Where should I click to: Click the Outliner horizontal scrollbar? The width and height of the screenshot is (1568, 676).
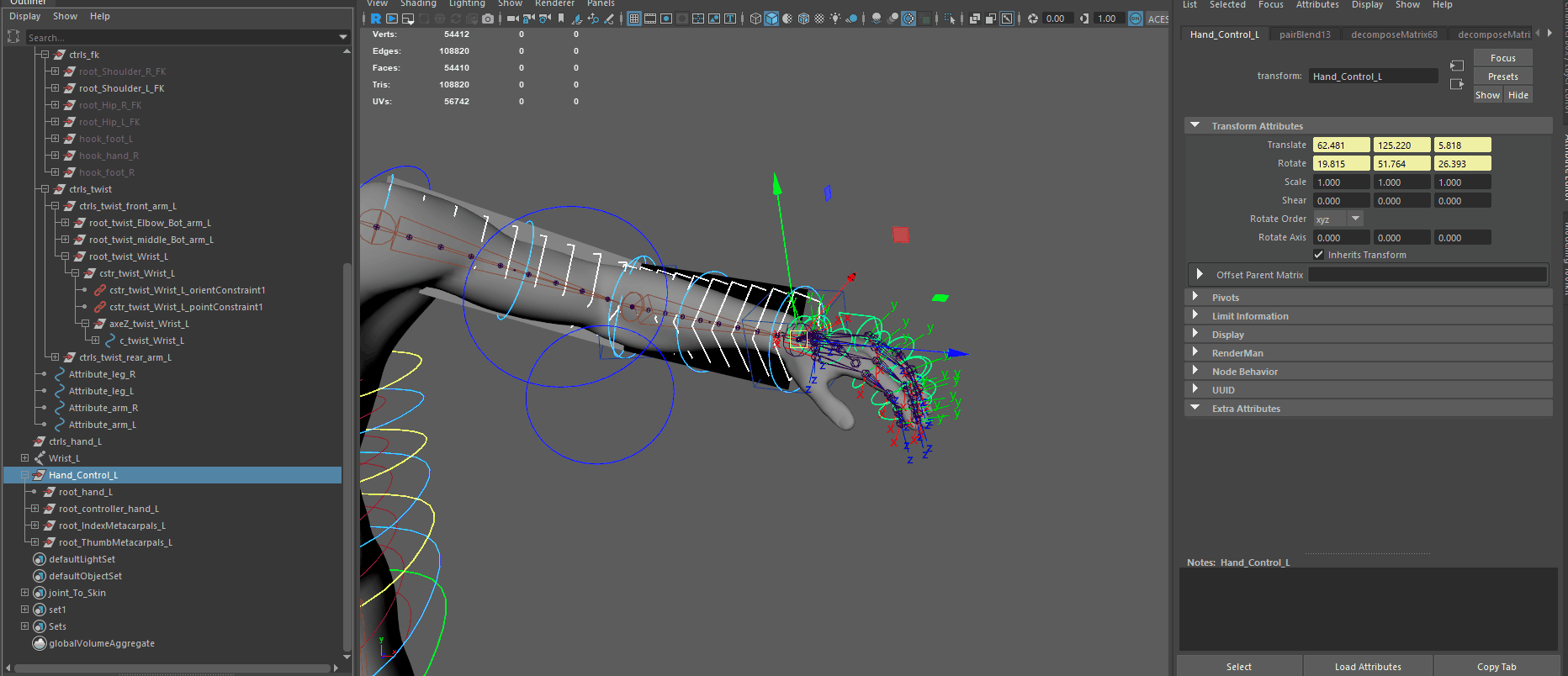(x=172, y=668)
